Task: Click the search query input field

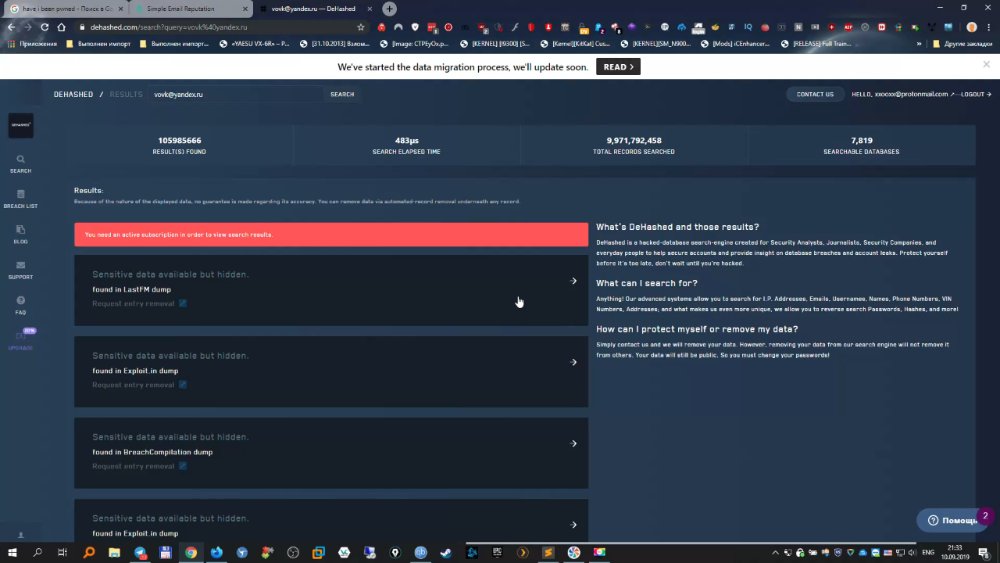Action: [235, 94]
